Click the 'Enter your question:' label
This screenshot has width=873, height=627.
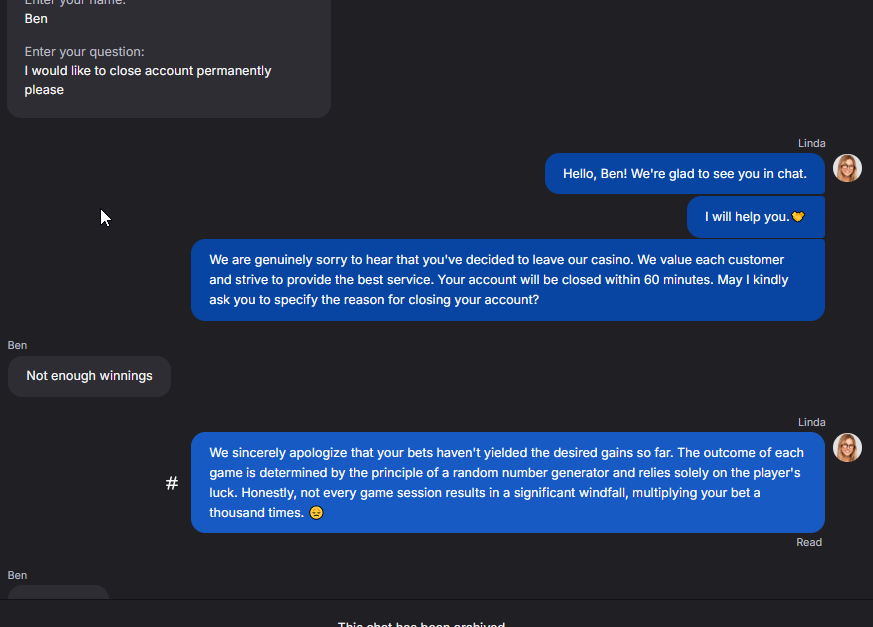point(84,51)
